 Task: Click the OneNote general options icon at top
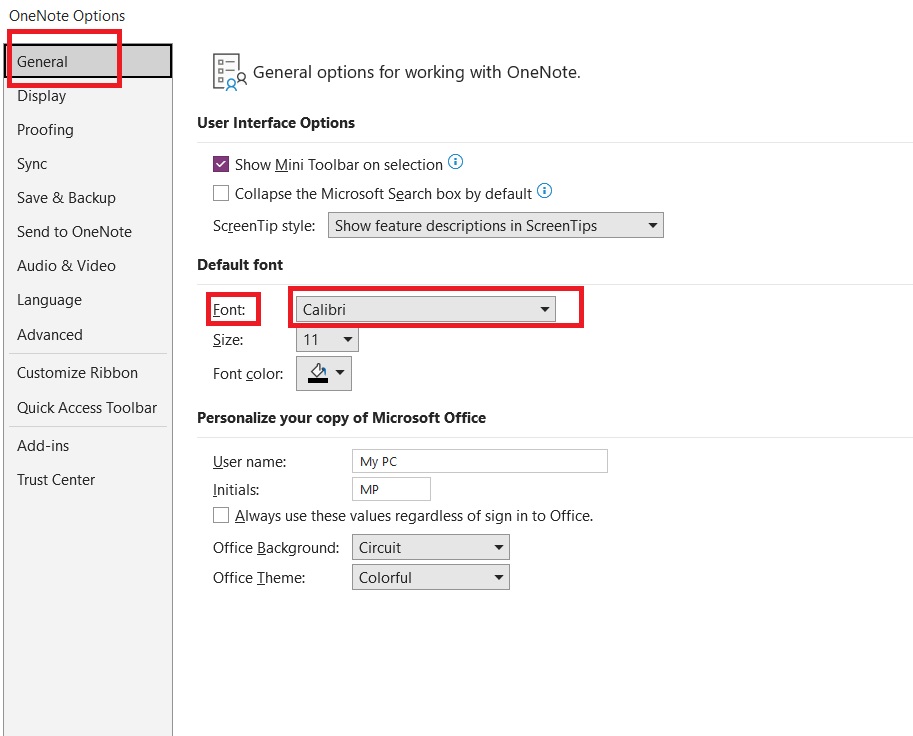point(228,70)
